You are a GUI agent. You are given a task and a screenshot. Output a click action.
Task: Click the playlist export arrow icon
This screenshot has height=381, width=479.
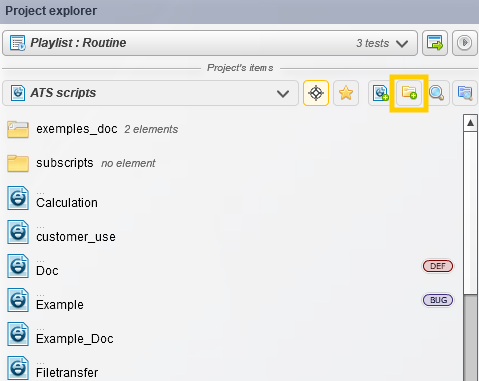(435, 43)
